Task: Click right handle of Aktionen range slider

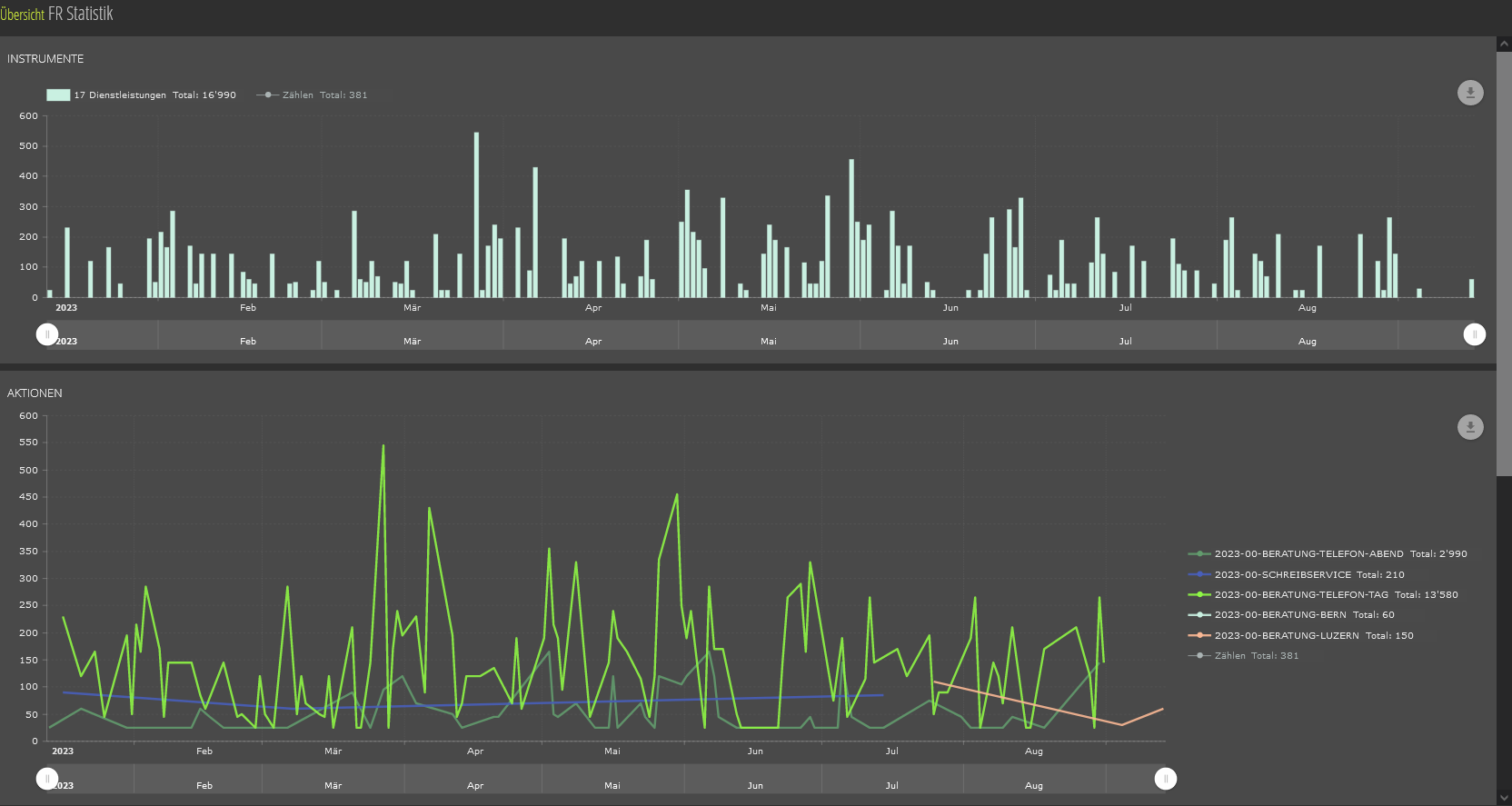Action: coord(1166,779)
